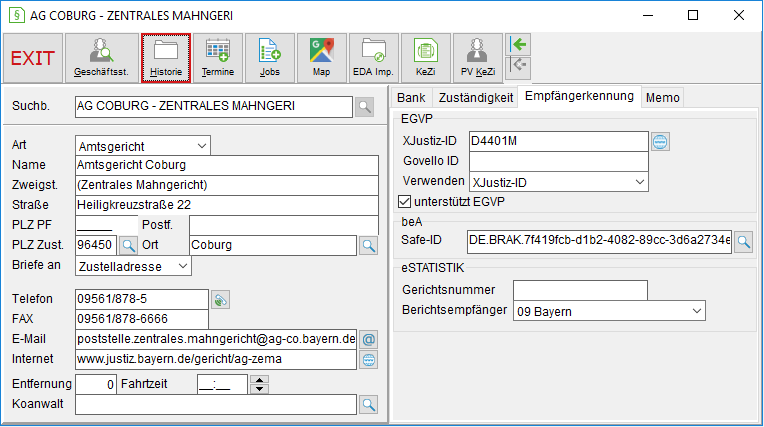Open the Geschäftsst. toolbar item
Screen dimensions: 764x427
coord(101,58)
